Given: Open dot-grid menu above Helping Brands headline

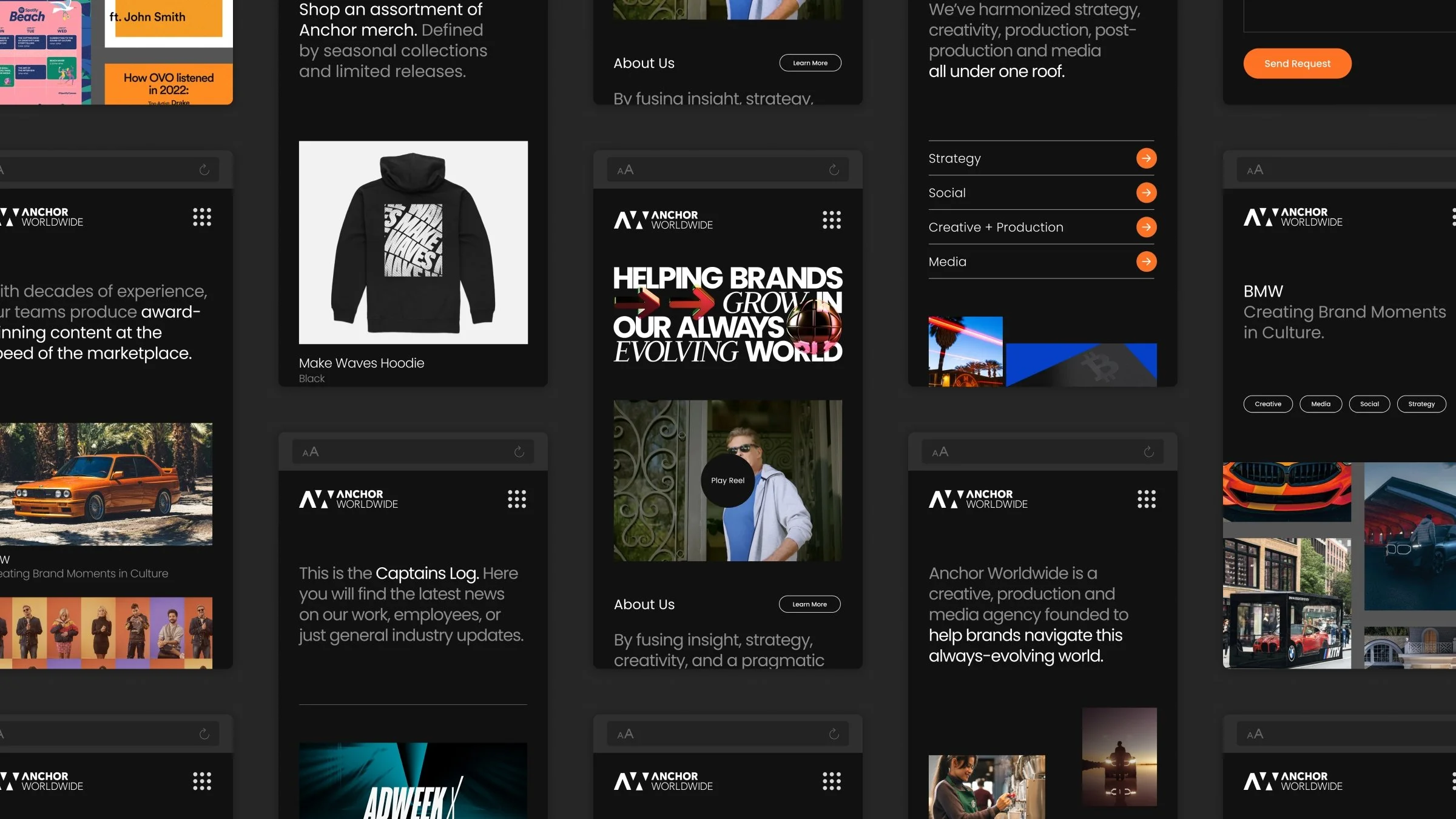Looking at the screenshot, I should [x=831, y=220].
